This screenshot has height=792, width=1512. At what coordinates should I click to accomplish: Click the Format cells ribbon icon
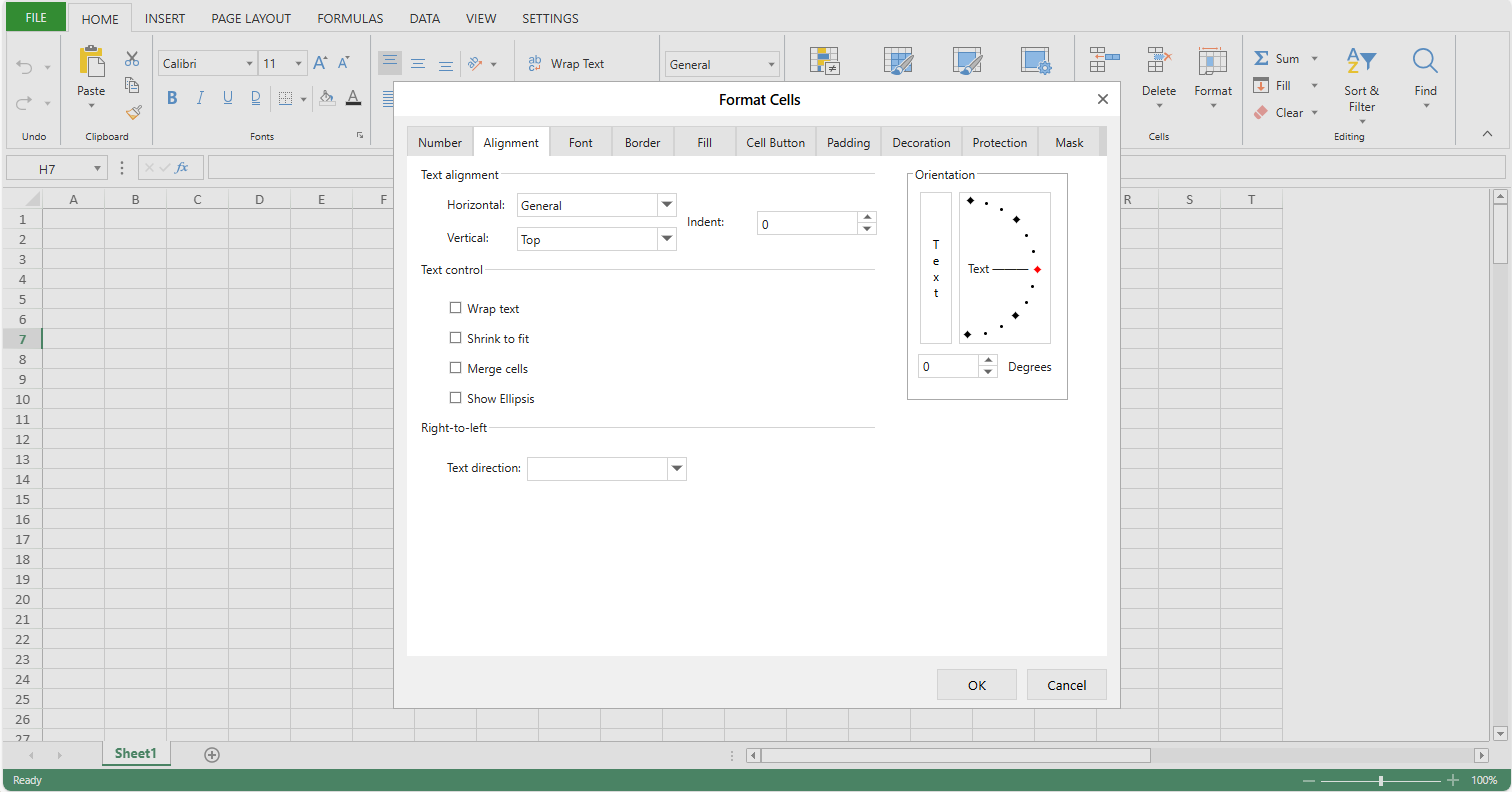click(x=1213, y=60)
